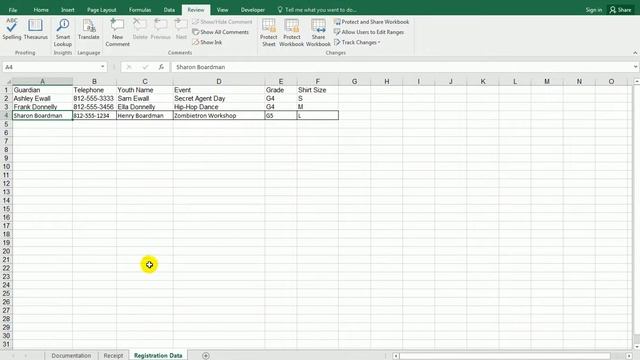Open the View tab
The width and height of the screenshot is (640, 360).
click(222, 10)
